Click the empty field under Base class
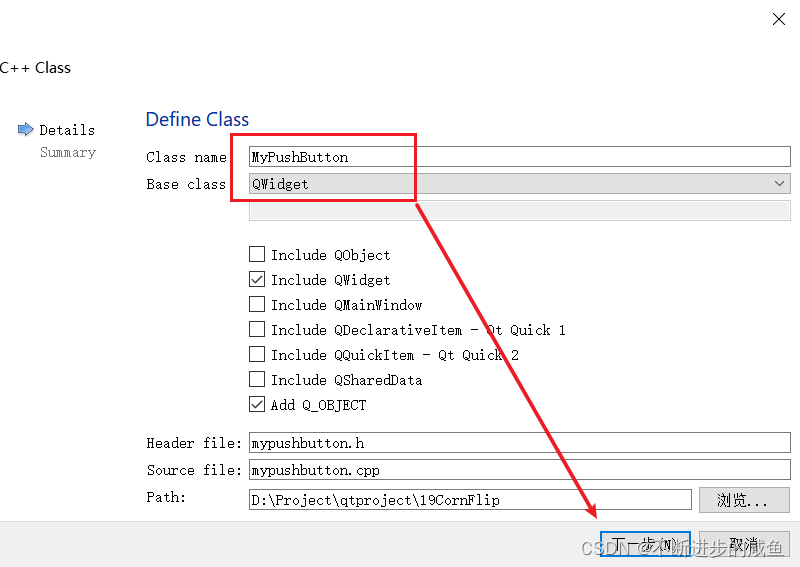Image resolution: width=800 pixels, height=567 pixels. pos(519,211)
